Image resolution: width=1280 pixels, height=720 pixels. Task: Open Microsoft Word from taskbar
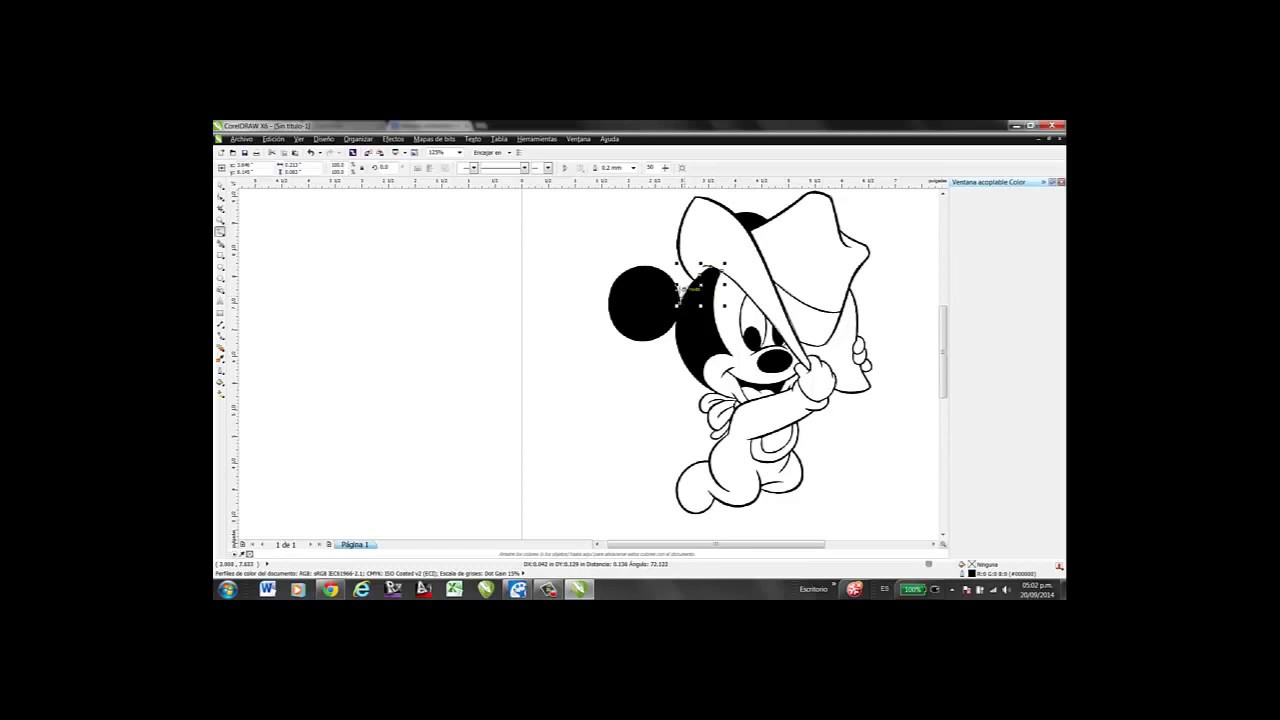267,589
